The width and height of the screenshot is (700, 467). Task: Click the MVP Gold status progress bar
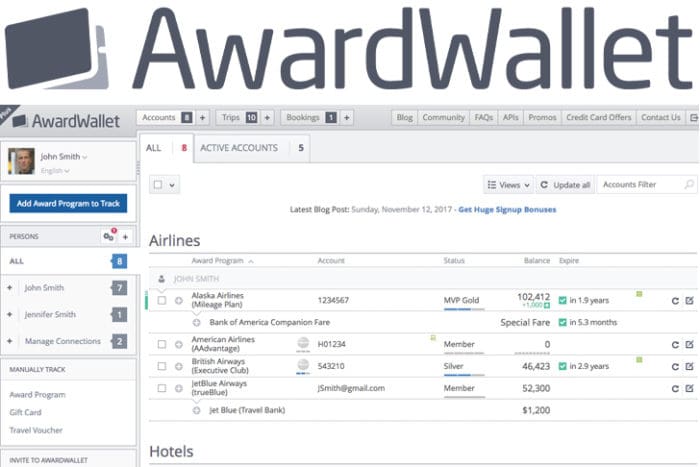tap(464, 309)
